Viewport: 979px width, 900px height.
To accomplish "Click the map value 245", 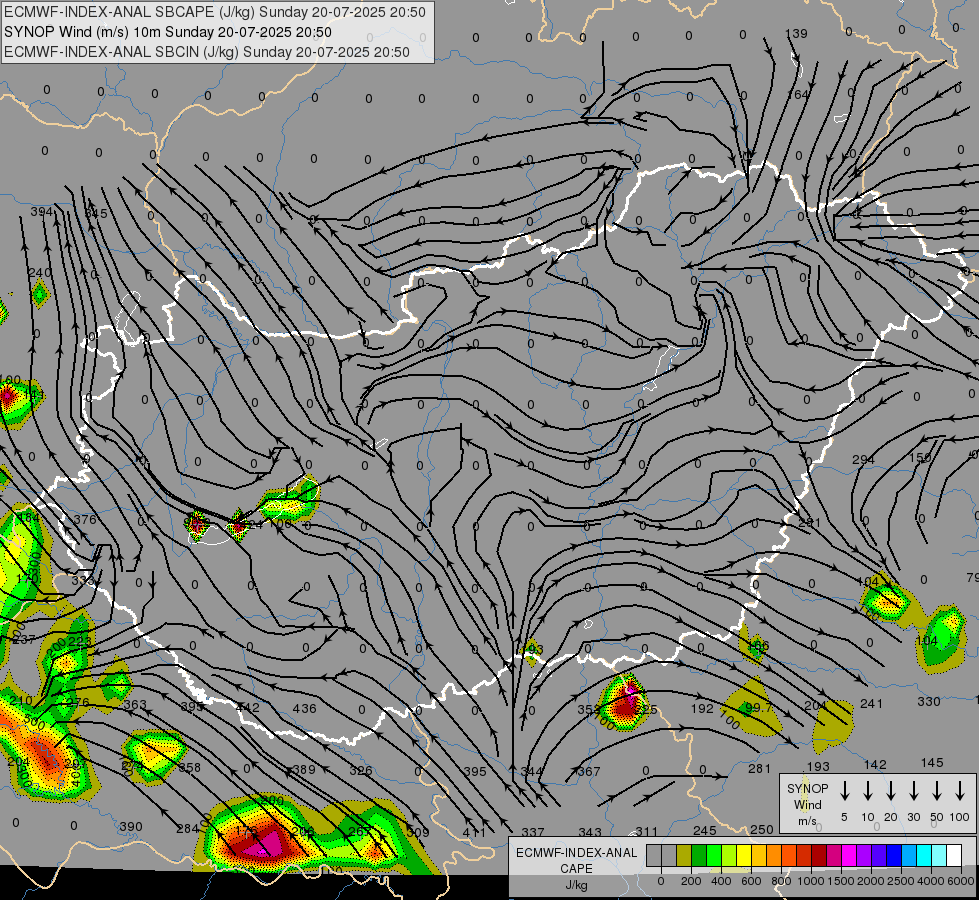I will pos(704,830).
